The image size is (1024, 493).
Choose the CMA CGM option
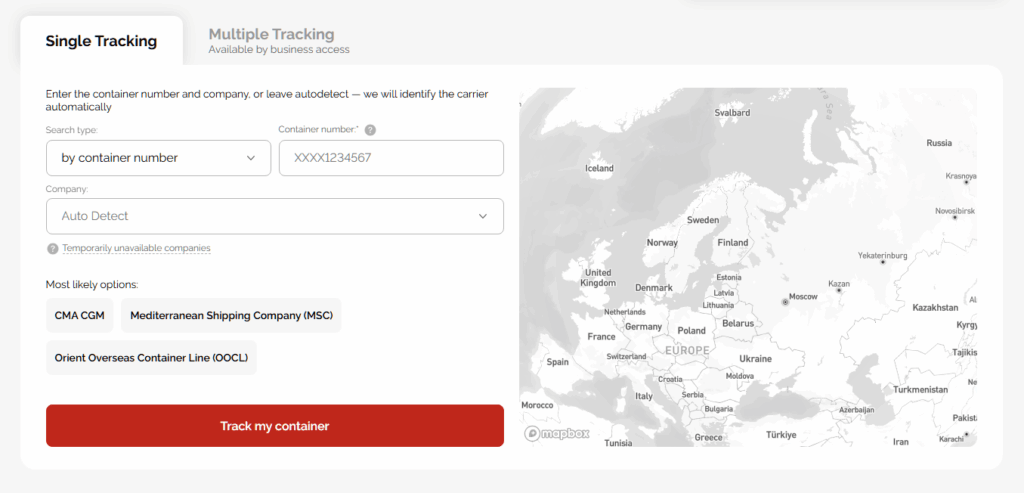pyautogui.click(x=80, y=316)
